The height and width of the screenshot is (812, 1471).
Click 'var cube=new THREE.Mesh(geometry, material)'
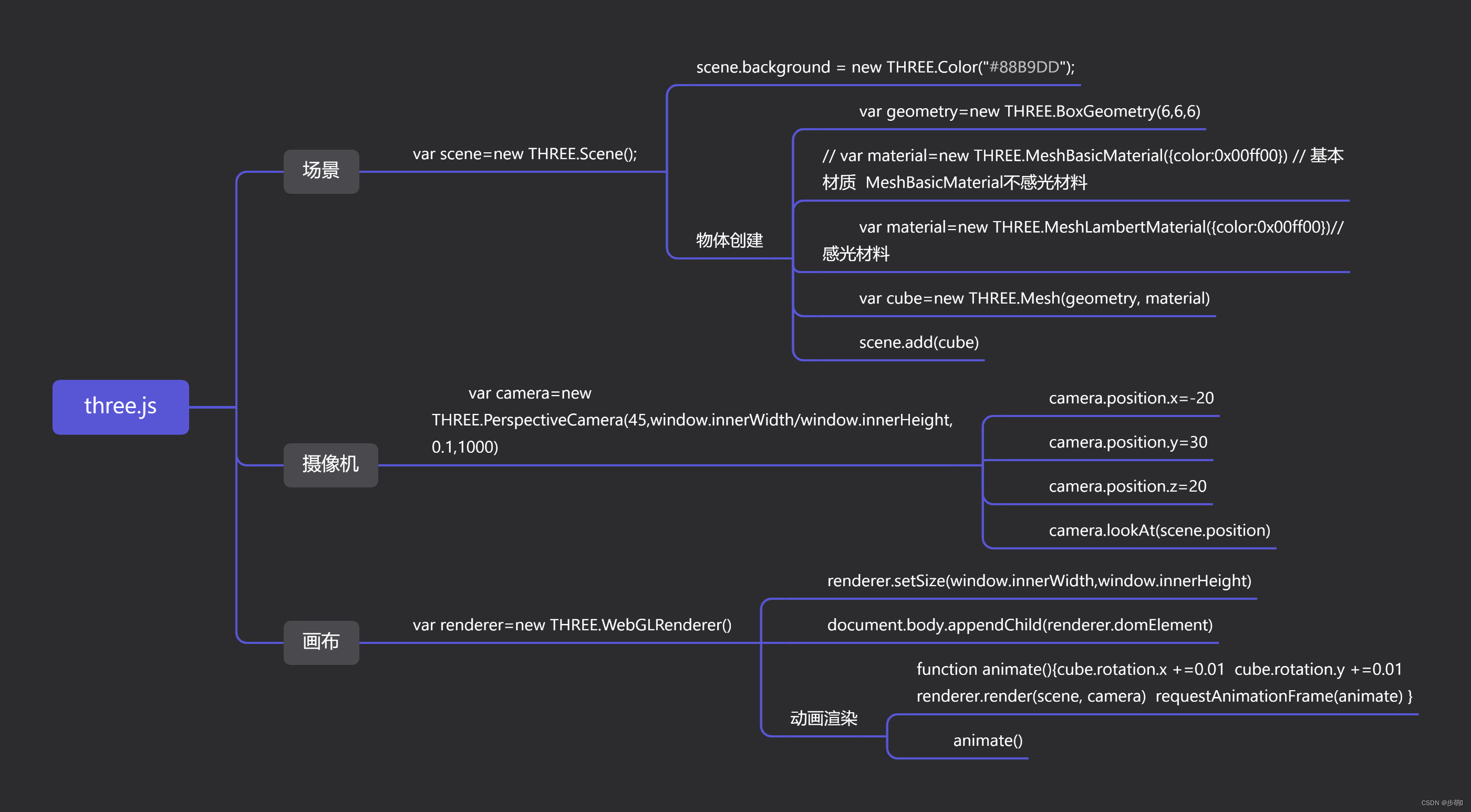point(1034,298)
